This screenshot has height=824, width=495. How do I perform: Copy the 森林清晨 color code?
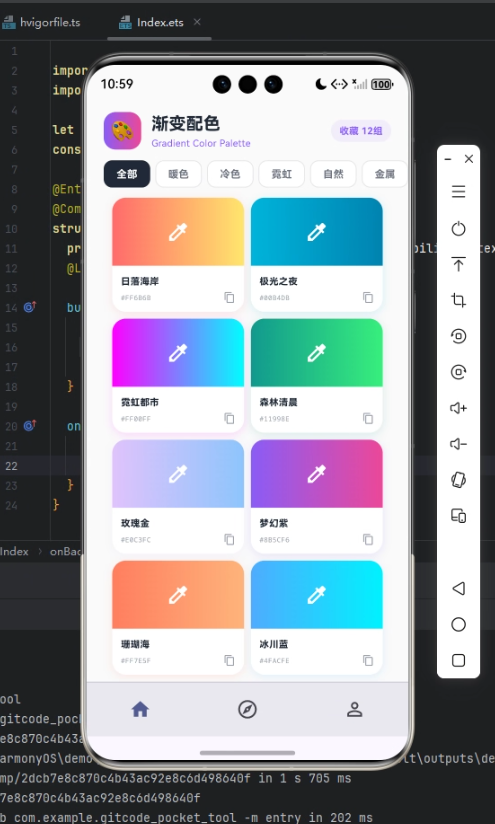(368, 418)
